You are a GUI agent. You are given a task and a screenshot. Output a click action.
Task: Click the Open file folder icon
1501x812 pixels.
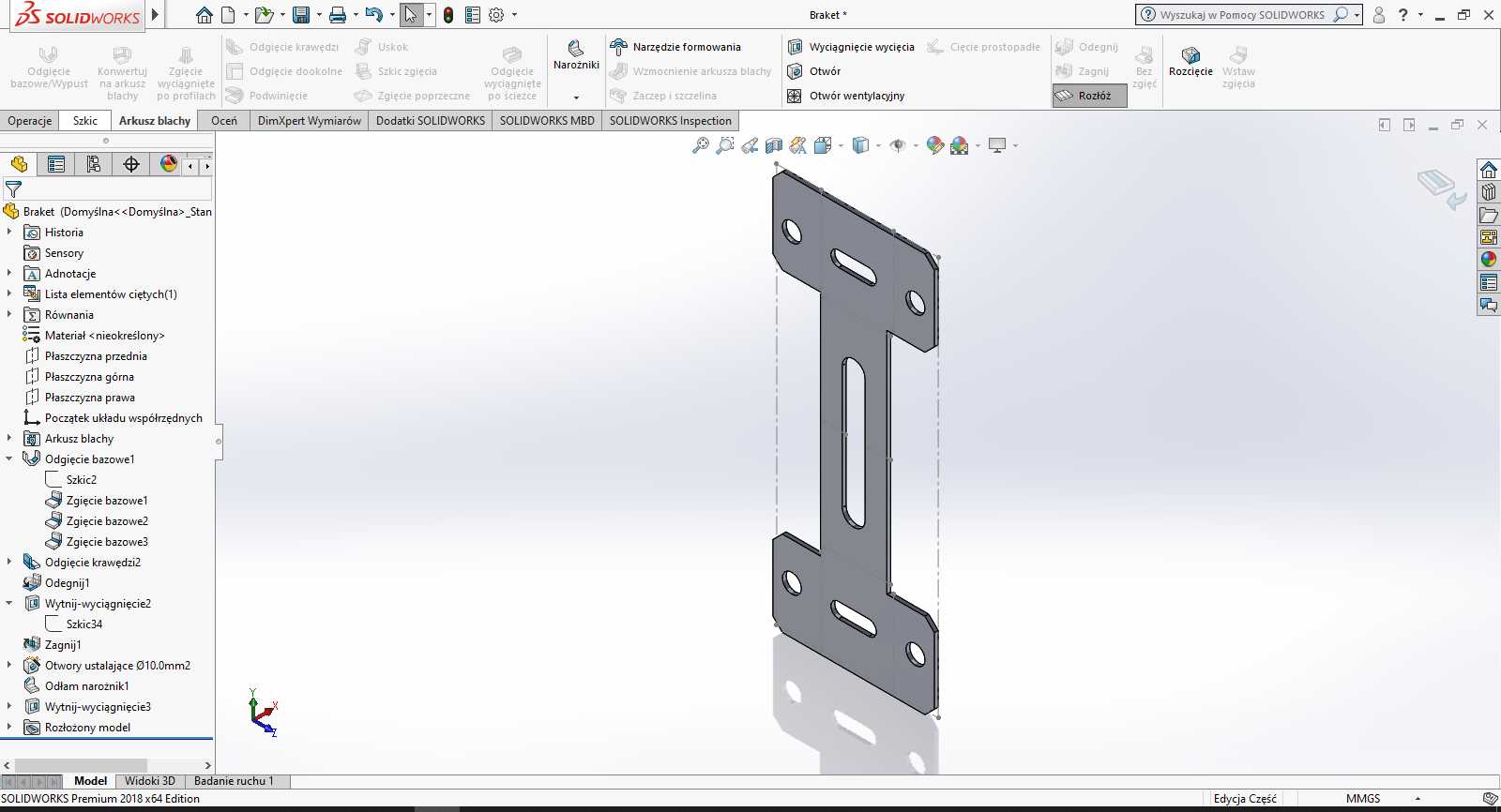(x=264, y=15)
